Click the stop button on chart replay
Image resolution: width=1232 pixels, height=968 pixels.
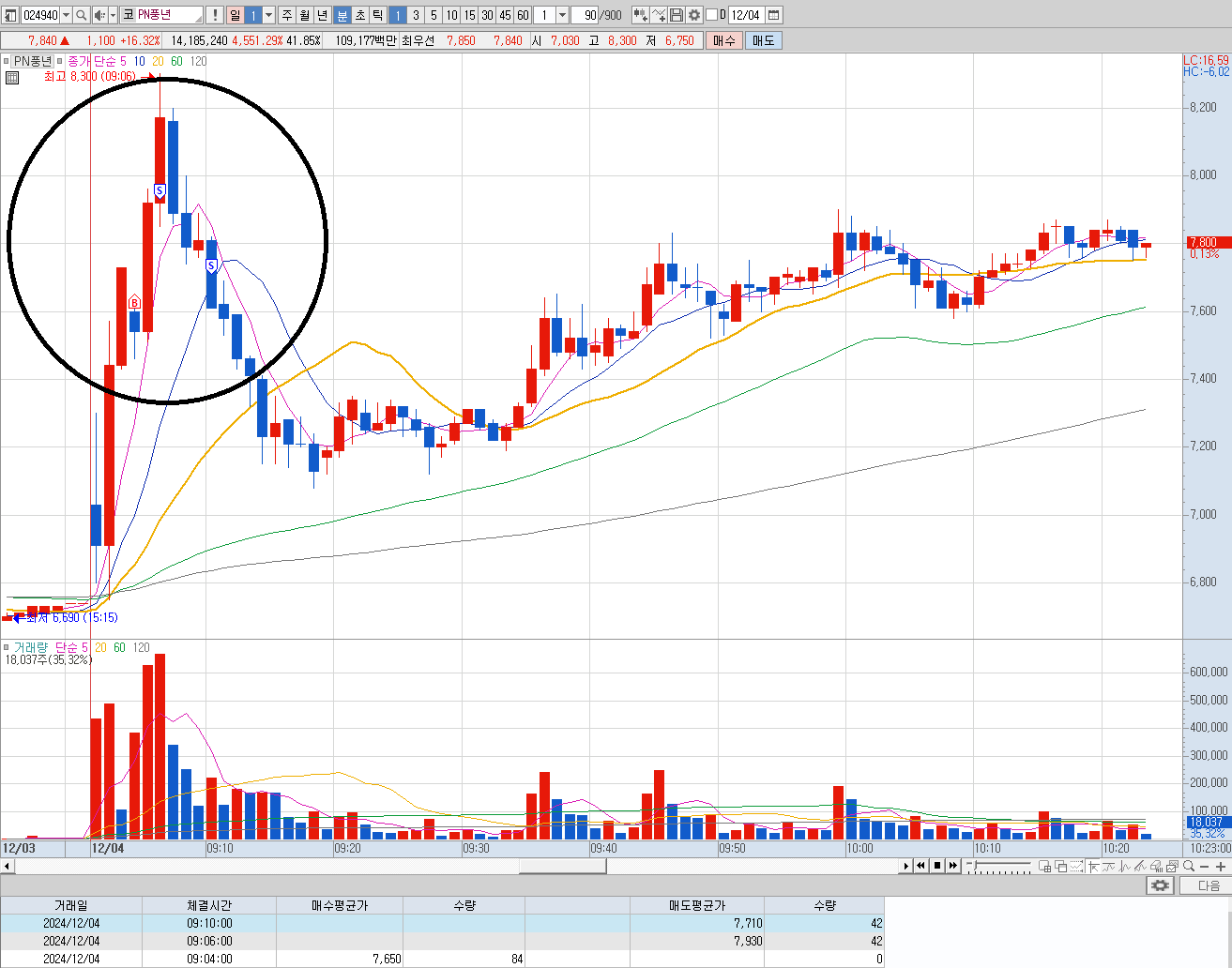point(937,866)
